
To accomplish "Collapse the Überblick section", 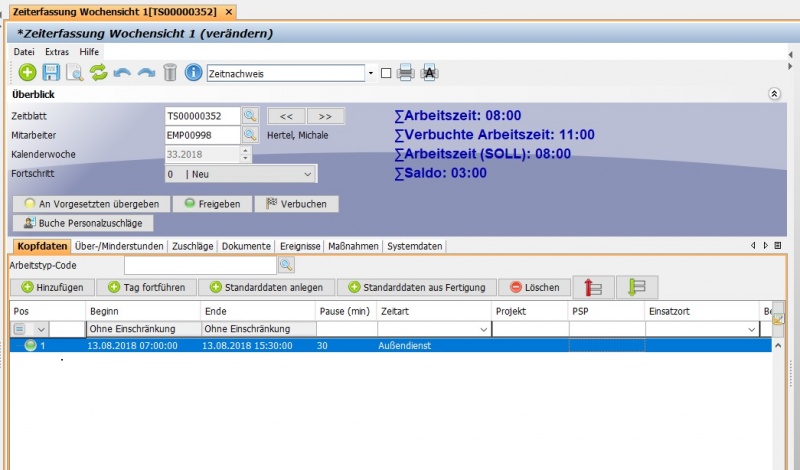I will pyautogui.click(x=773, y=94).
